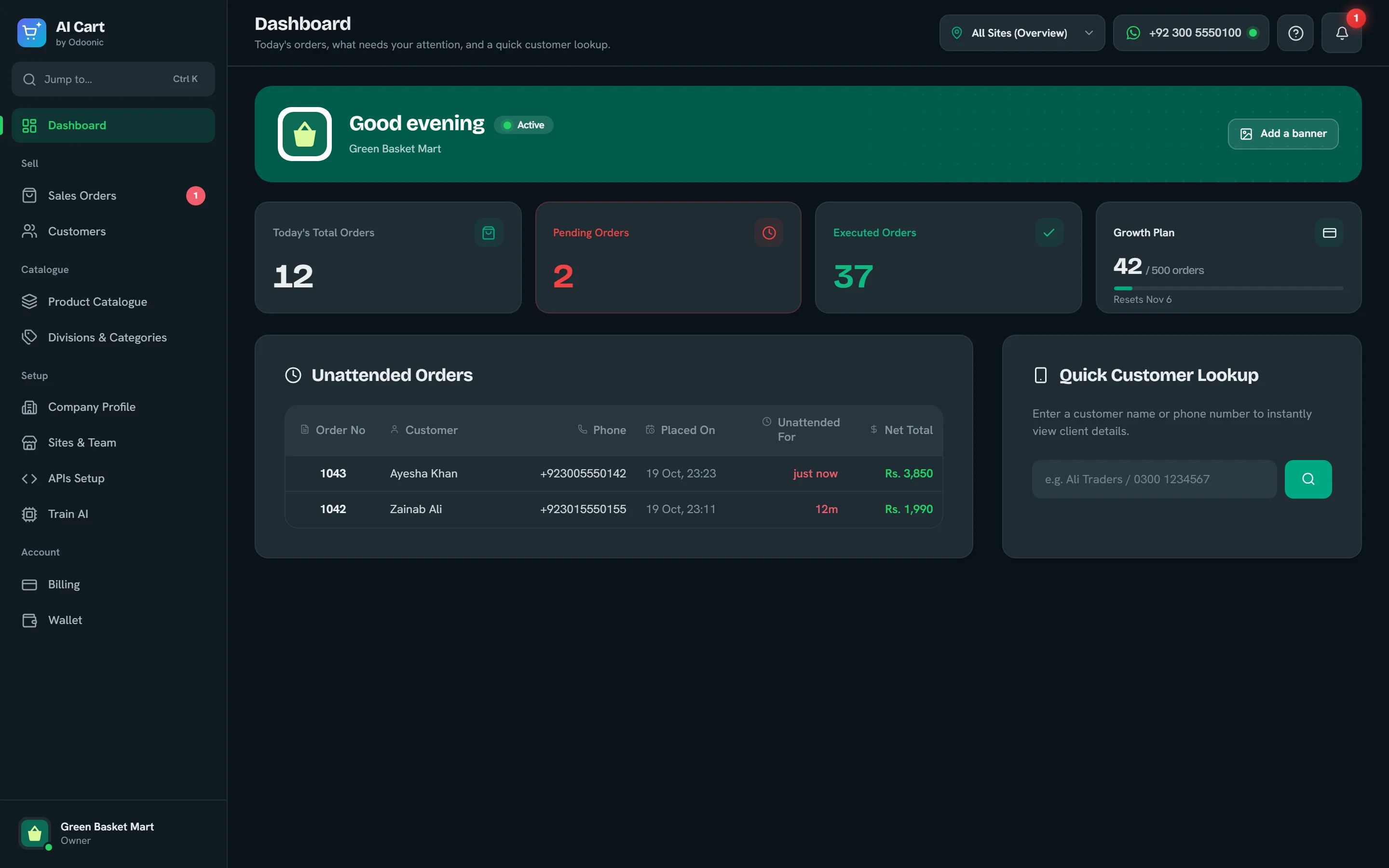This screenshot has height=868, width=1389.
Task: Click the AI Cart logo icon
Action: click(x=31, y=33)
